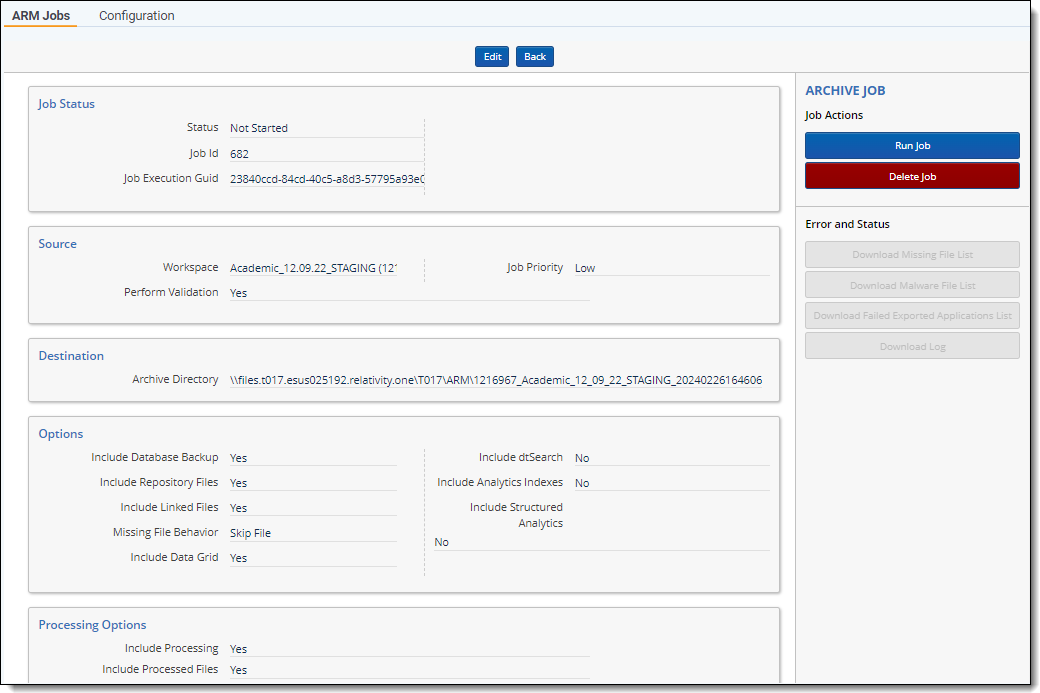This screenshot has width=1040, height=693.
Task: Click the Include dtSearch No value
Action: coord(582,458)
